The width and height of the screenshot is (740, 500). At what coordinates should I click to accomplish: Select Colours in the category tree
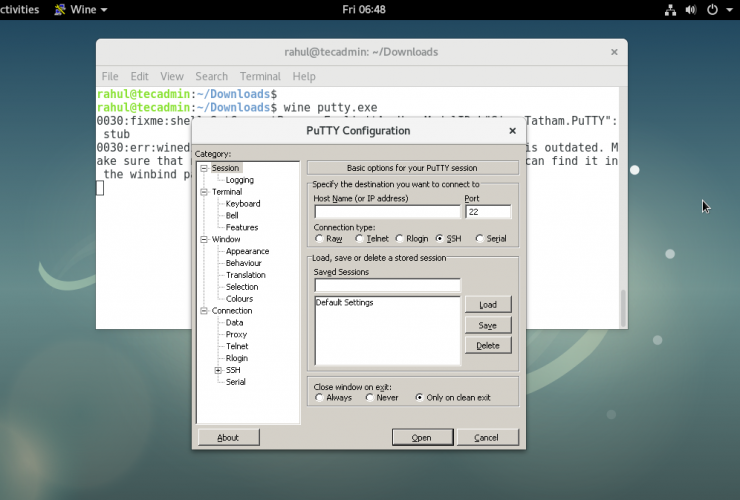(x=239, y=299)
